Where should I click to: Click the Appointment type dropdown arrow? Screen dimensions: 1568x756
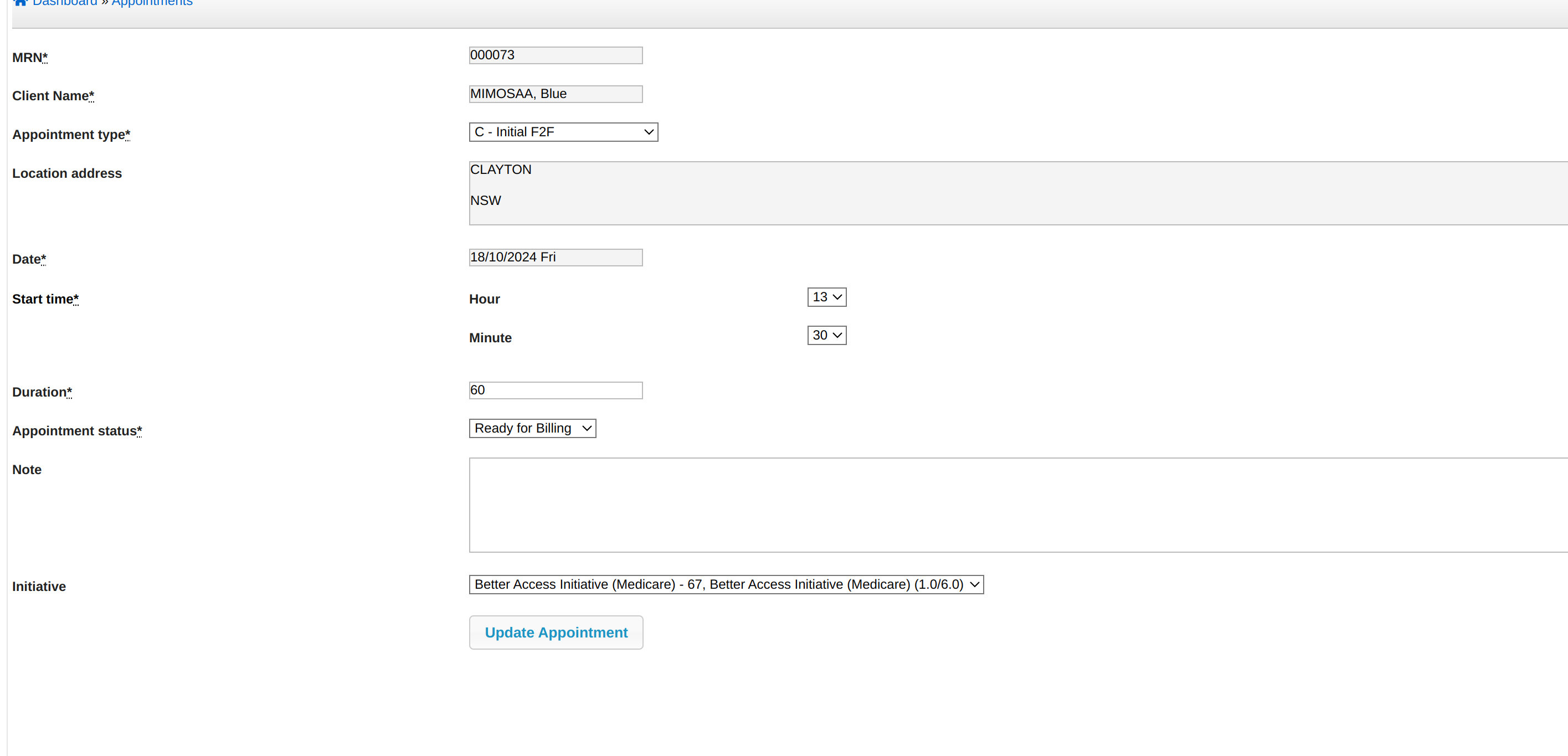pos(649,132)
